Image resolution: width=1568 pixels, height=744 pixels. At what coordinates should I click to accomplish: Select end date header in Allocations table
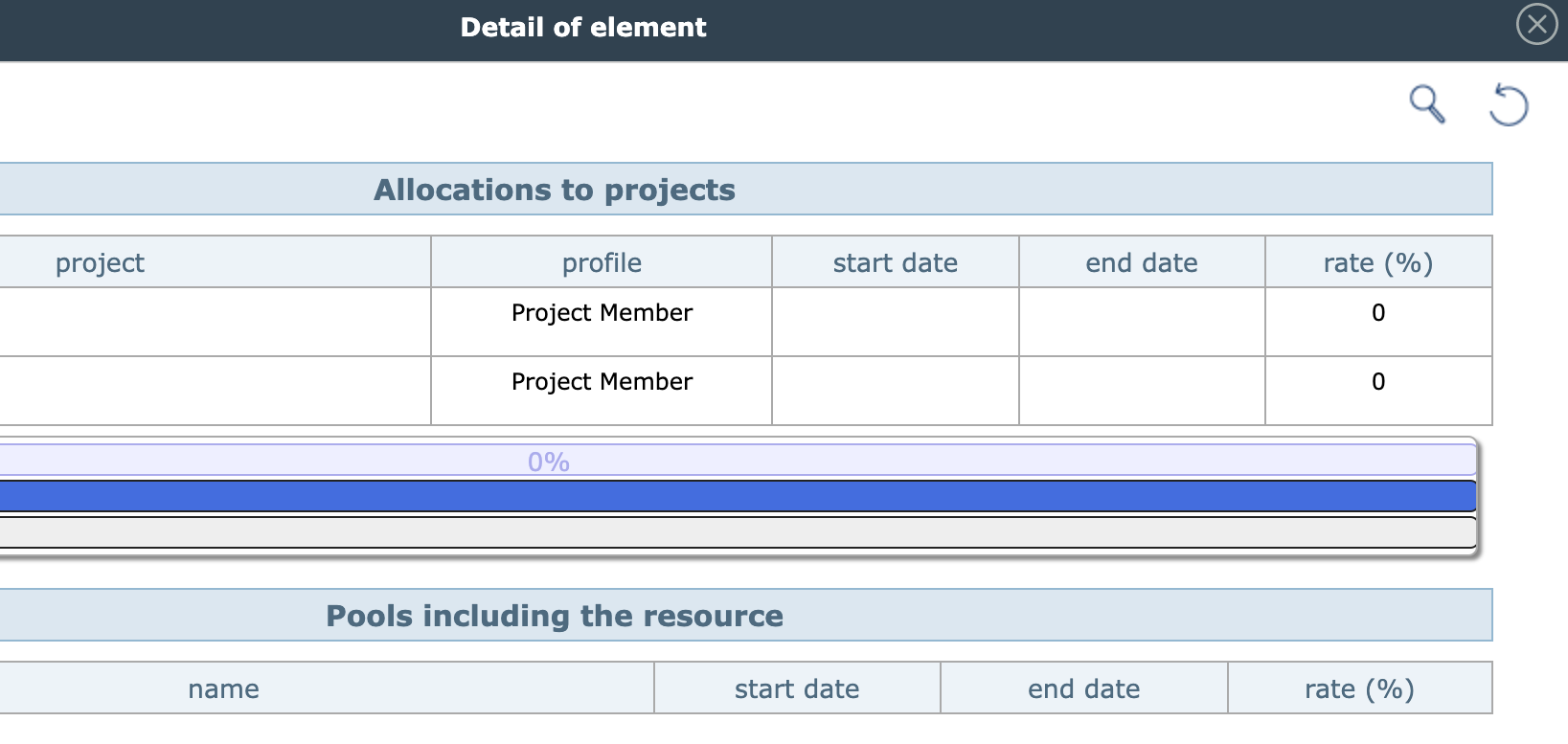point(1141,262)
